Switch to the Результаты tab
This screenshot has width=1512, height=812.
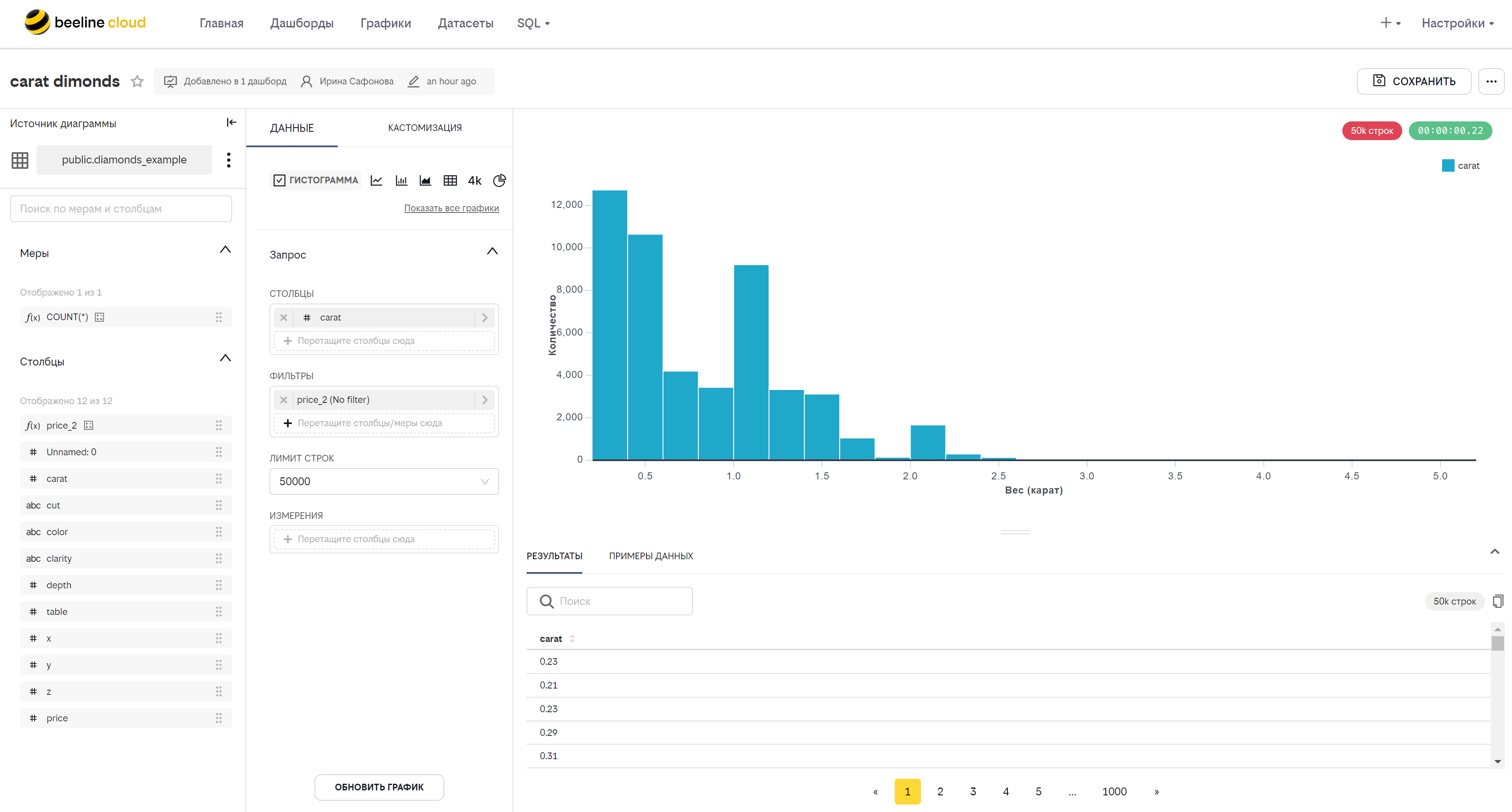554,555
